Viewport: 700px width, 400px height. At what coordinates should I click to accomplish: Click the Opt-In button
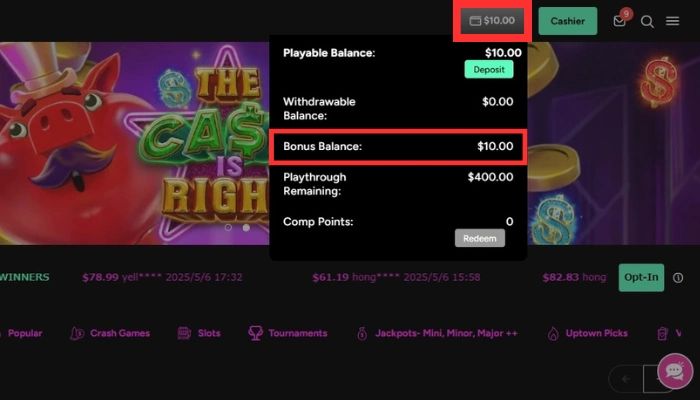click(641, 277)
